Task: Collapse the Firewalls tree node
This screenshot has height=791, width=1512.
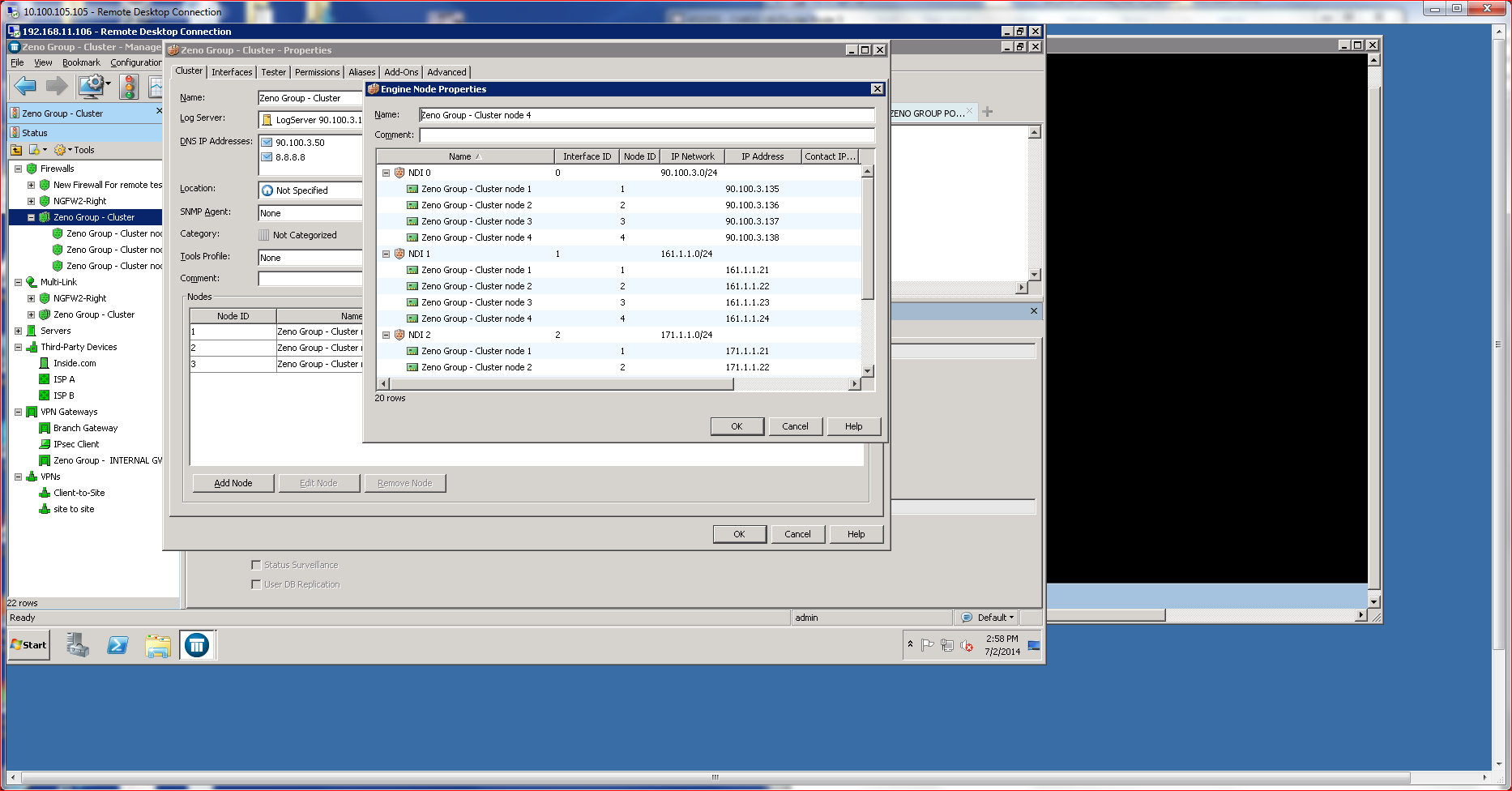Action: pos(18,169)
